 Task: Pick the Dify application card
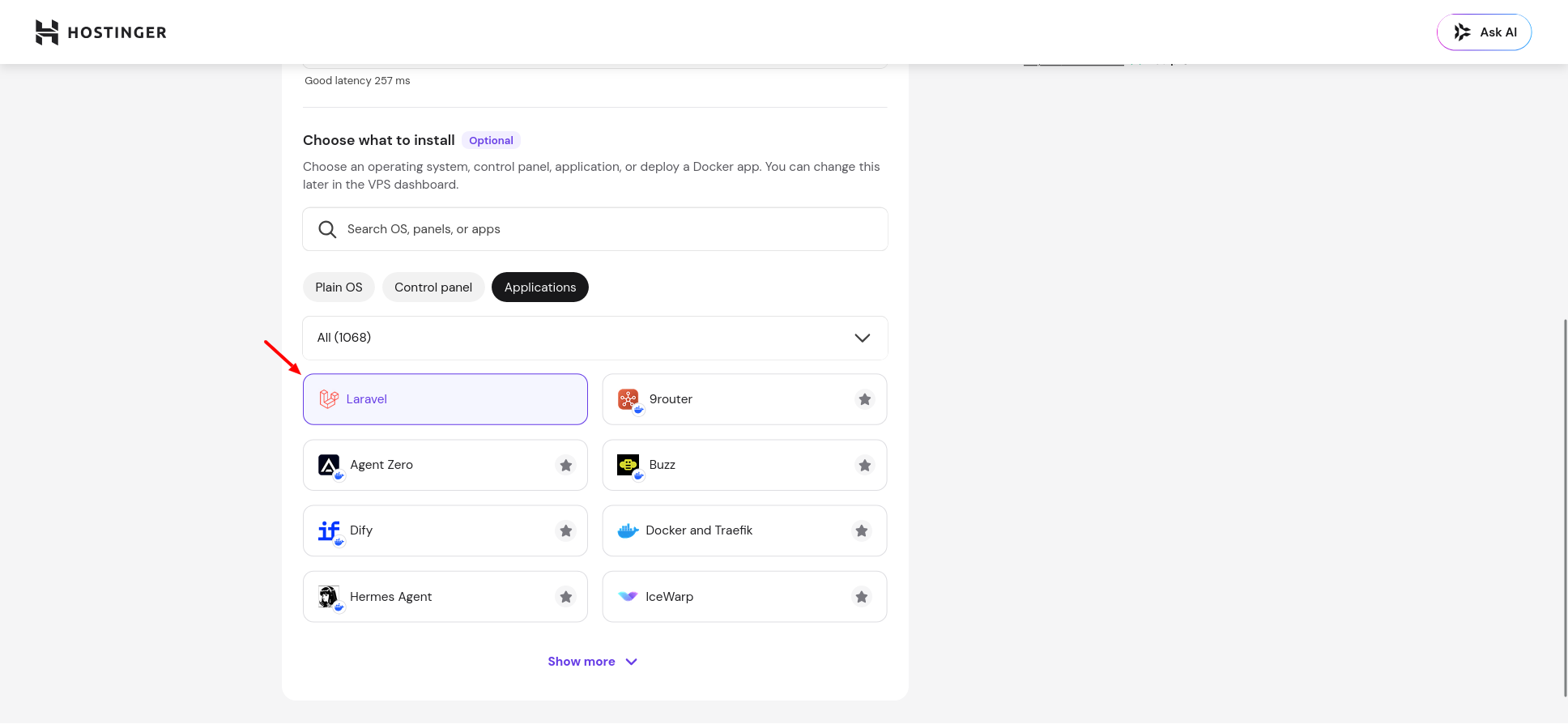coord(445,530)
